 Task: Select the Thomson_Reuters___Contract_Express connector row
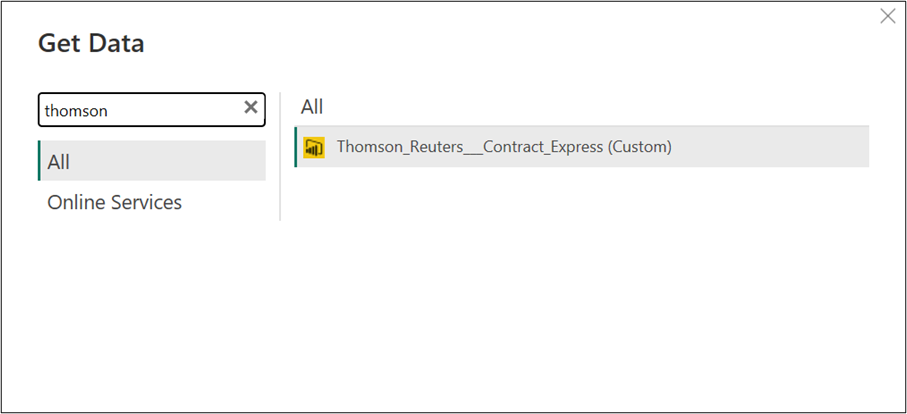click(580, 147)
